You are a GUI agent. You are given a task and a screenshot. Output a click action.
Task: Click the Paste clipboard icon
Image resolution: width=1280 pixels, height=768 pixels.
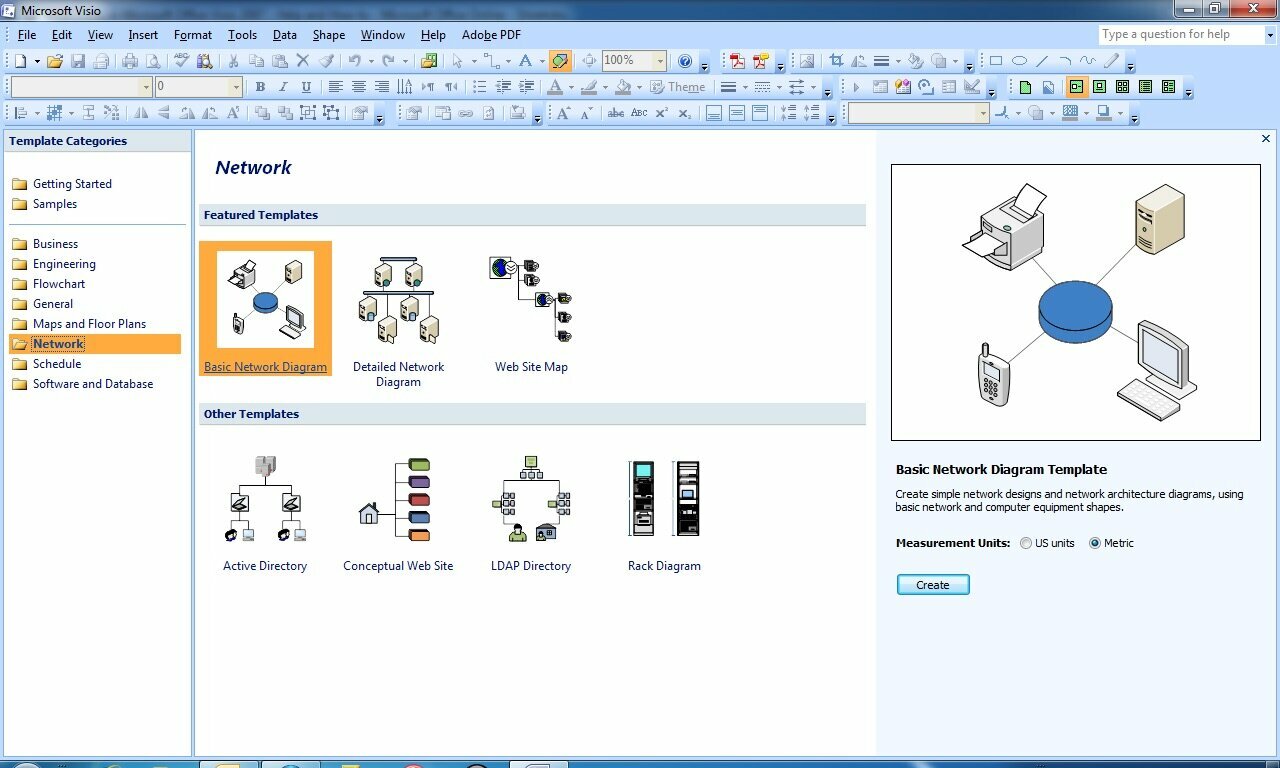pos(280,61)
